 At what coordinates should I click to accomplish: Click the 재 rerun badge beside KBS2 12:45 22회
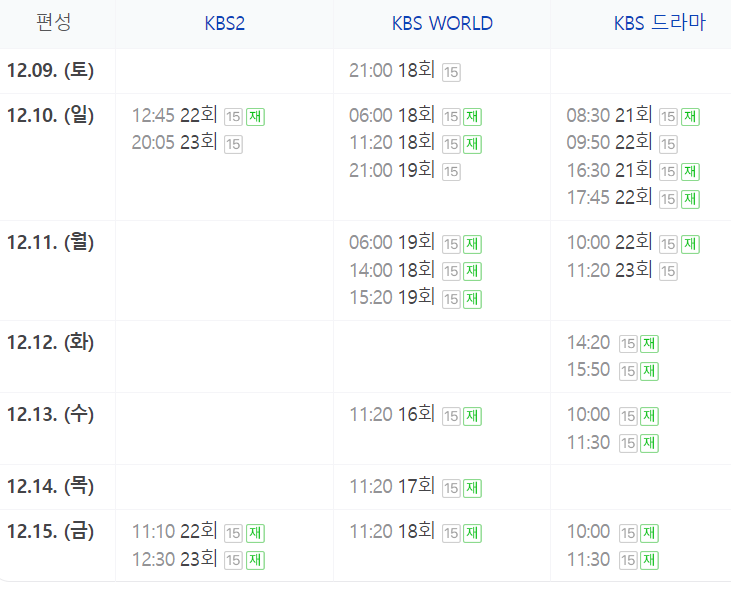[255, 117]
